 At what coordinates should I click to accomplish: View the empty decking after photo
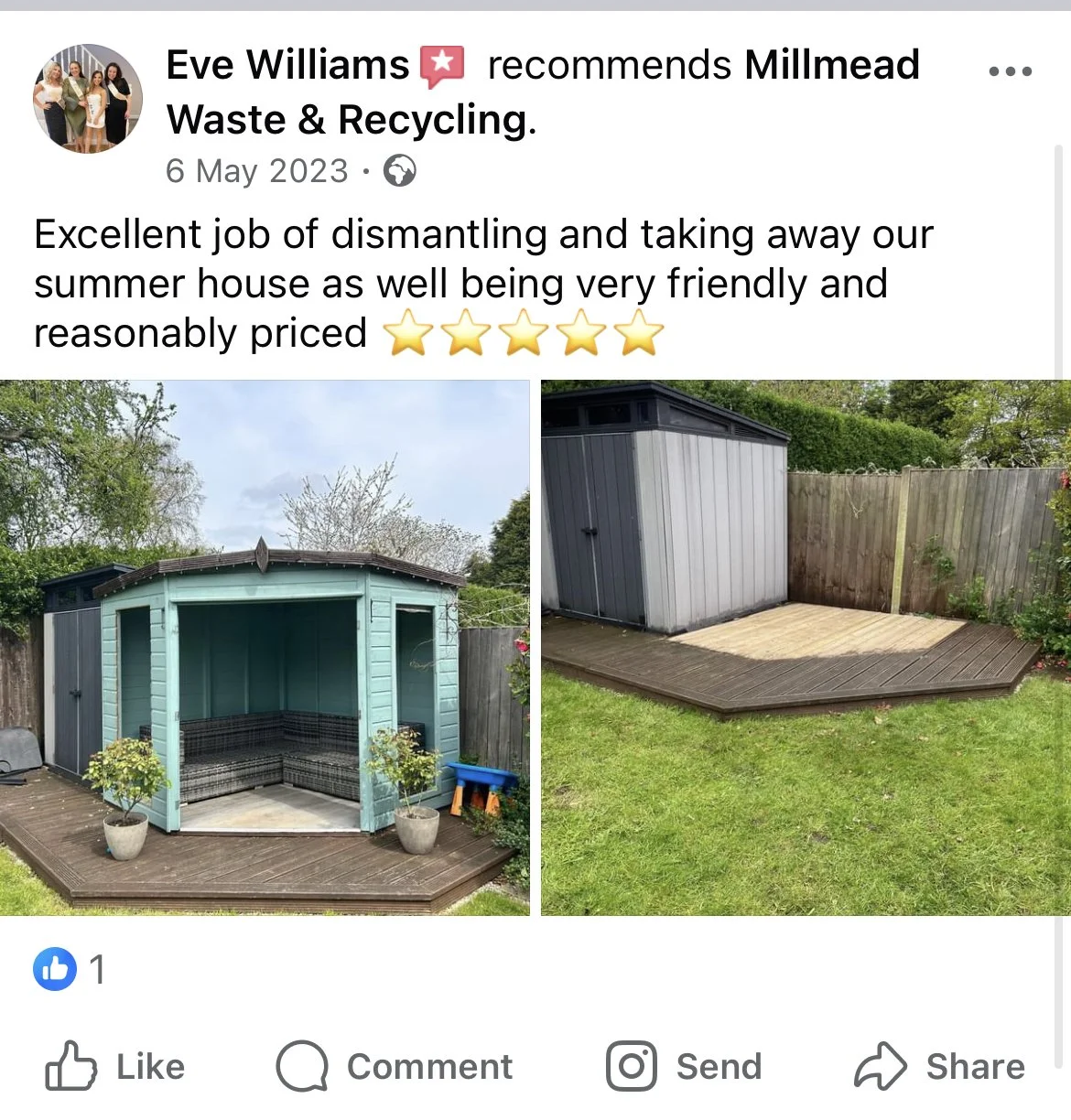pyautogui.click(x=806, y=648)
